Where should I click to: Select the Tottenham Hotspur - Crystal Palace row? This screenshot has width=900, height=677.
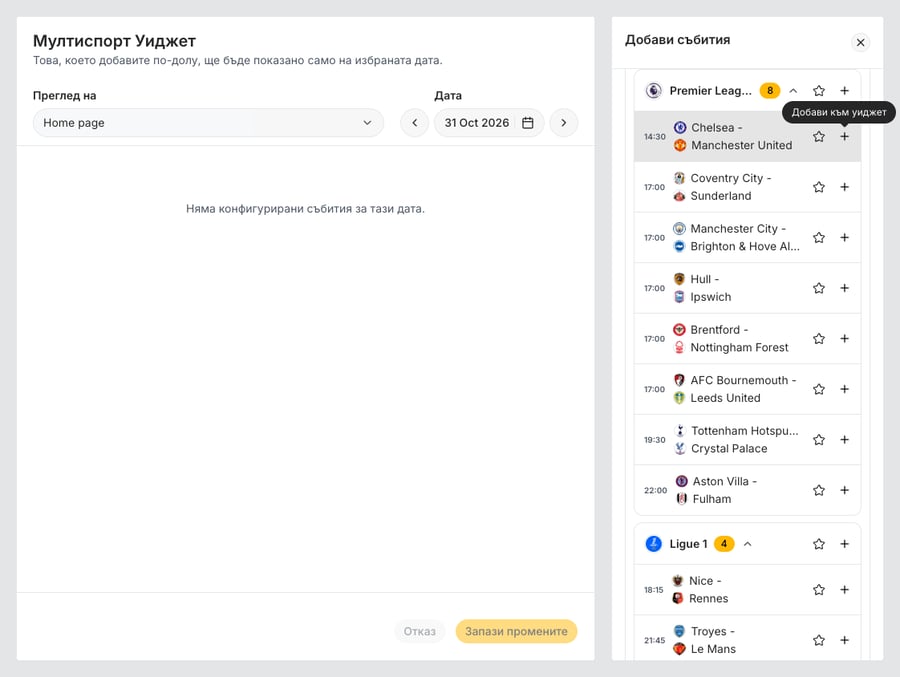click(747, 440)
